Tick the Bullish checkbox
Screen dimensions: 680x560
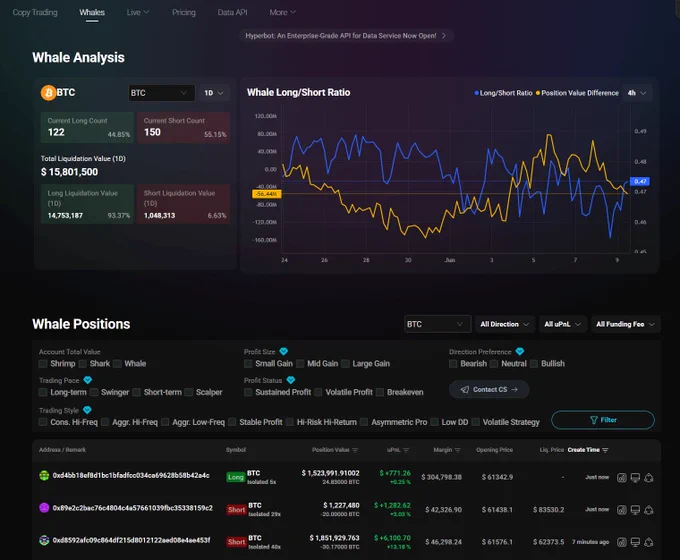pos(534,364)
